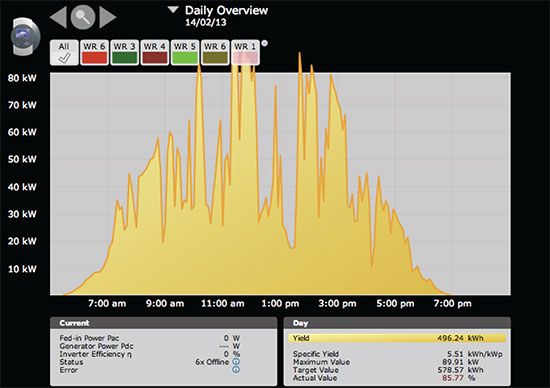Go to previous day with left arrow
This screenshot has height=388, width=550.
[59, 17]
